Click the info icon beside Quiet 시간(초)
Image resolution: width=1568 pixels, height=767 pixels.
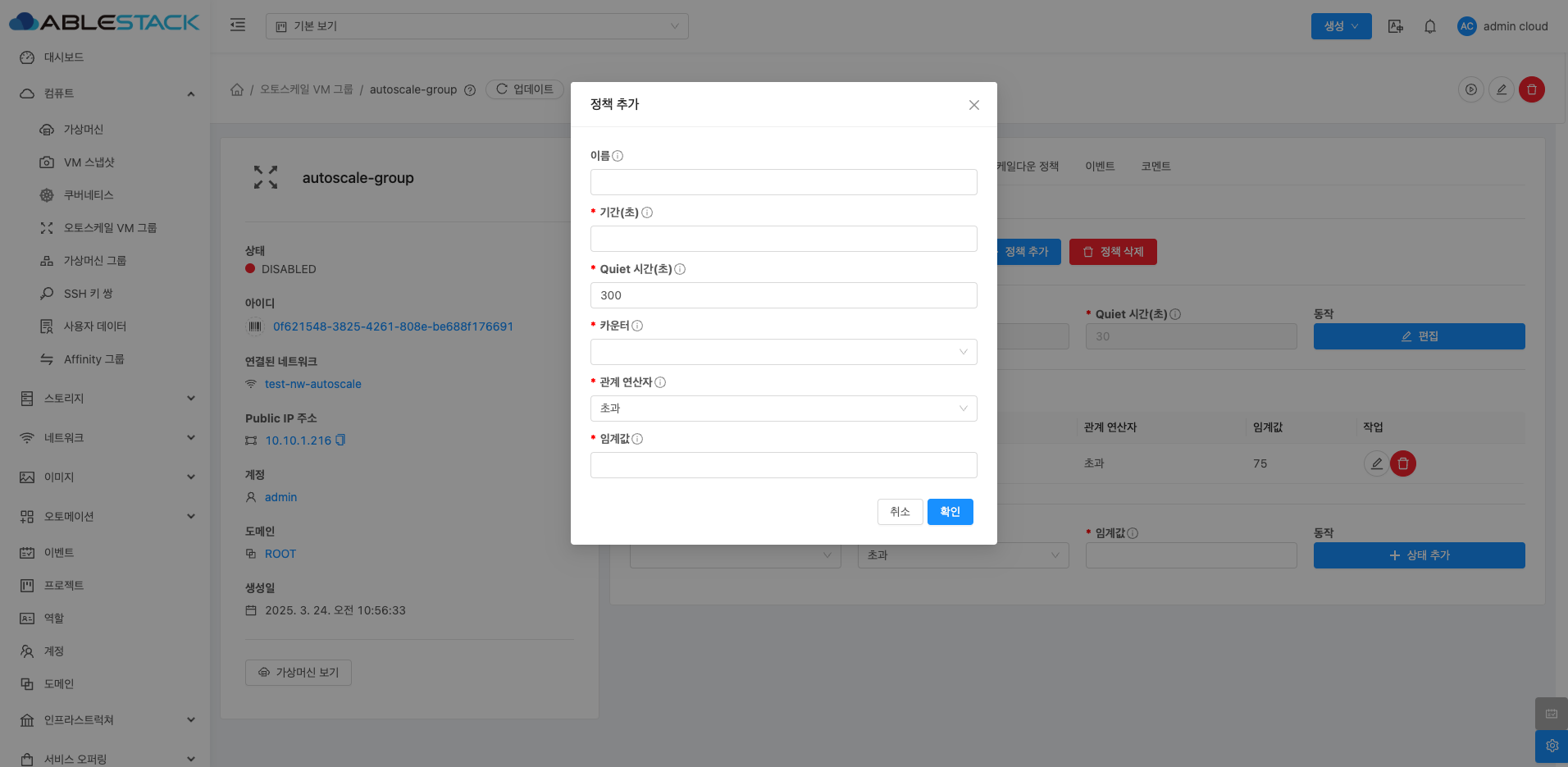(680, 269)
